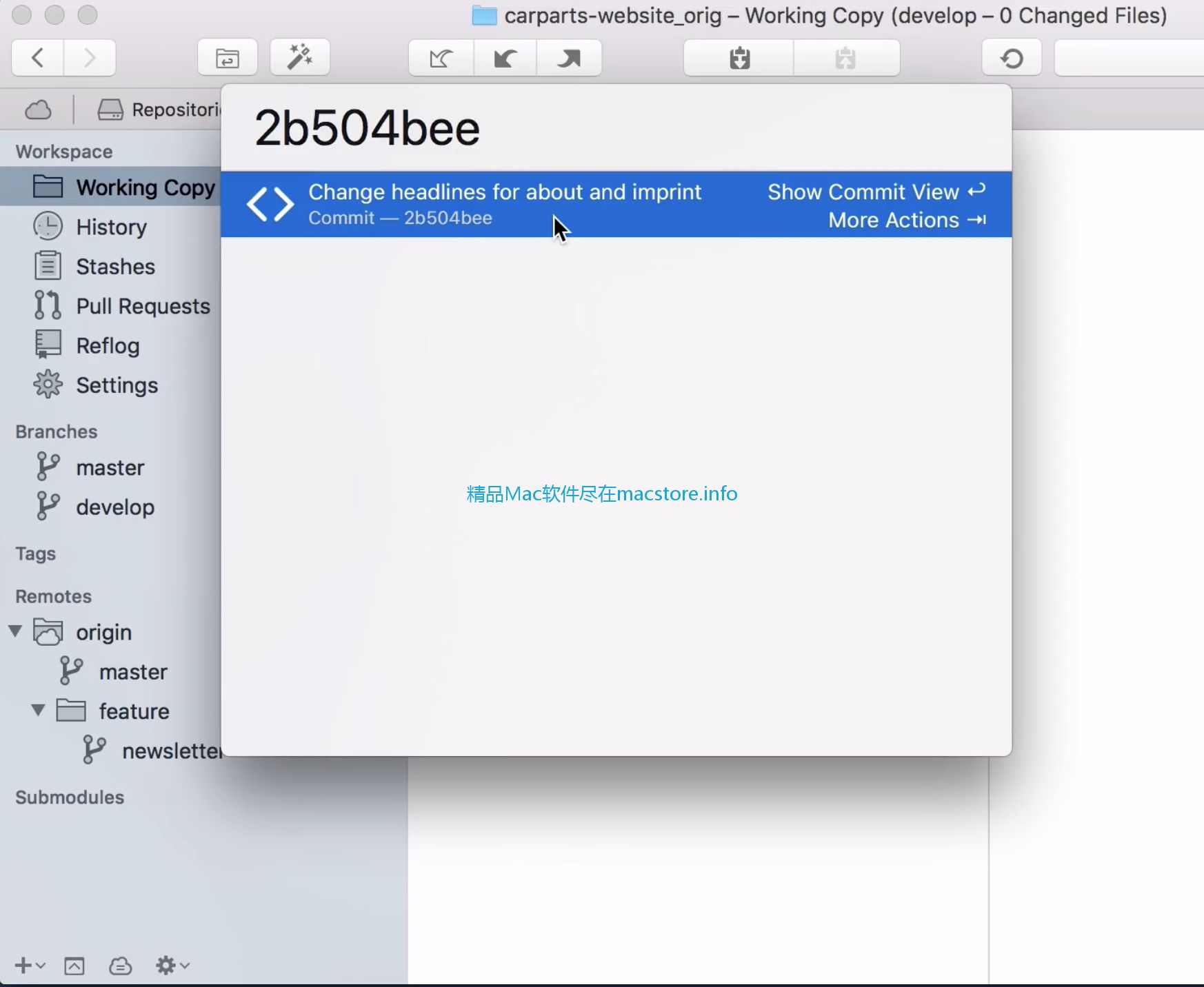Image resolution: width=1204 pixels, height=987 pixels.
Task: Select the 'Change headlines for about and imprint' commit result
Action: coord(616,204)
